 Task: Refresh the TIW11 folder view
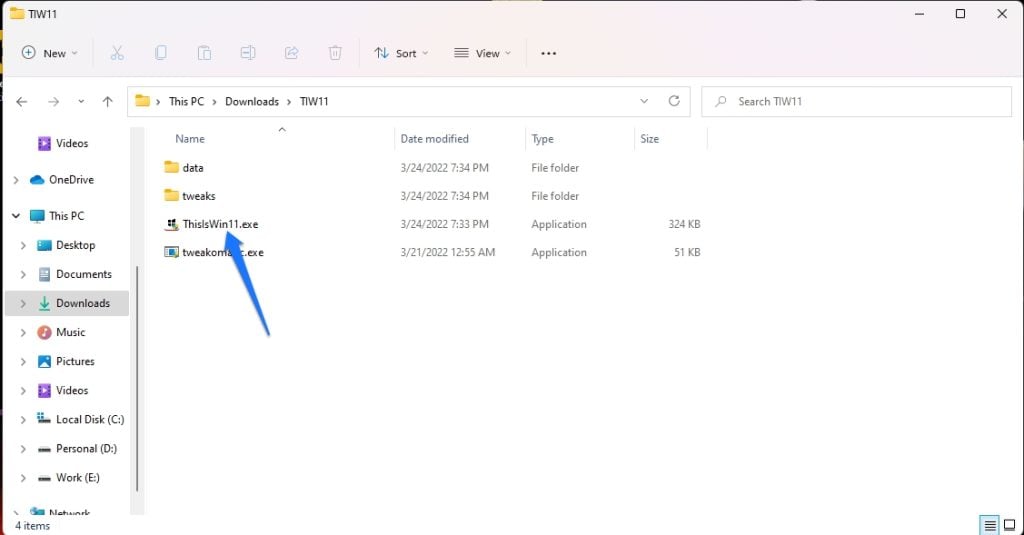[674, 101]
